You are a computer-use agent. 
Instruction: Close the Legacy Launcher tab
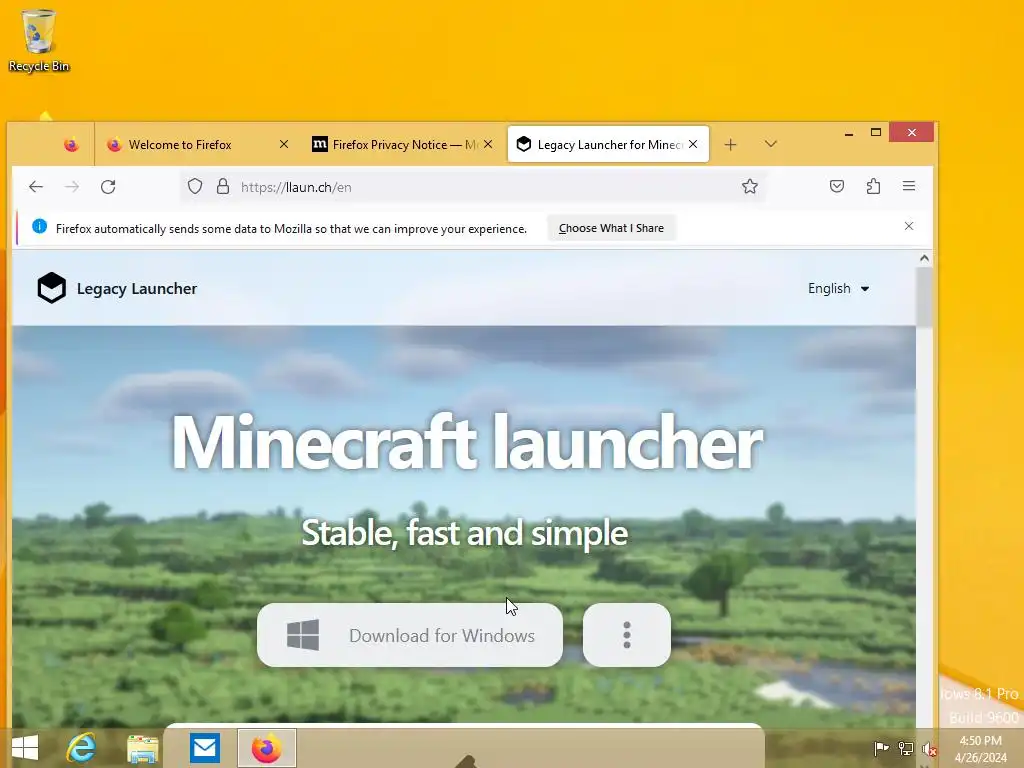coord(693,144)
